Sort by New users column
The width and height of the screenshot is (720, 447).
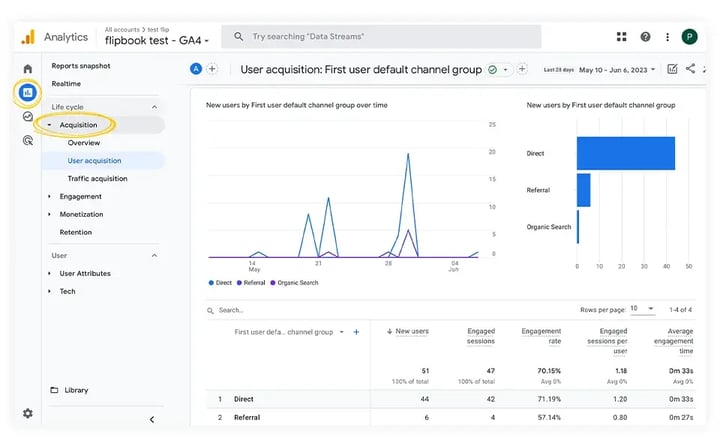[412, 331]
